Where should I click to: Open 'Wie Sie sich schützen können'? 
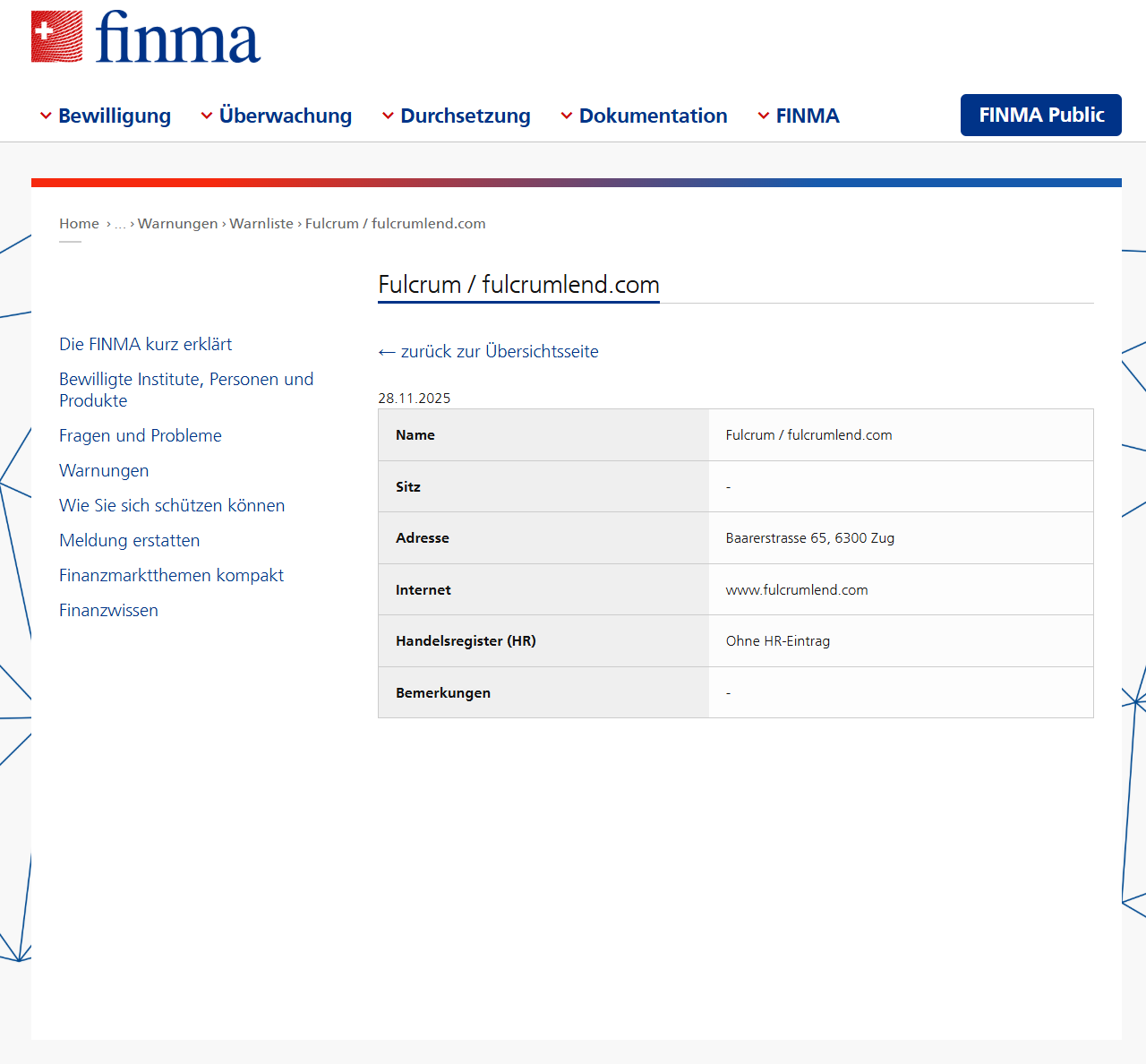click(x=172, y=505)
